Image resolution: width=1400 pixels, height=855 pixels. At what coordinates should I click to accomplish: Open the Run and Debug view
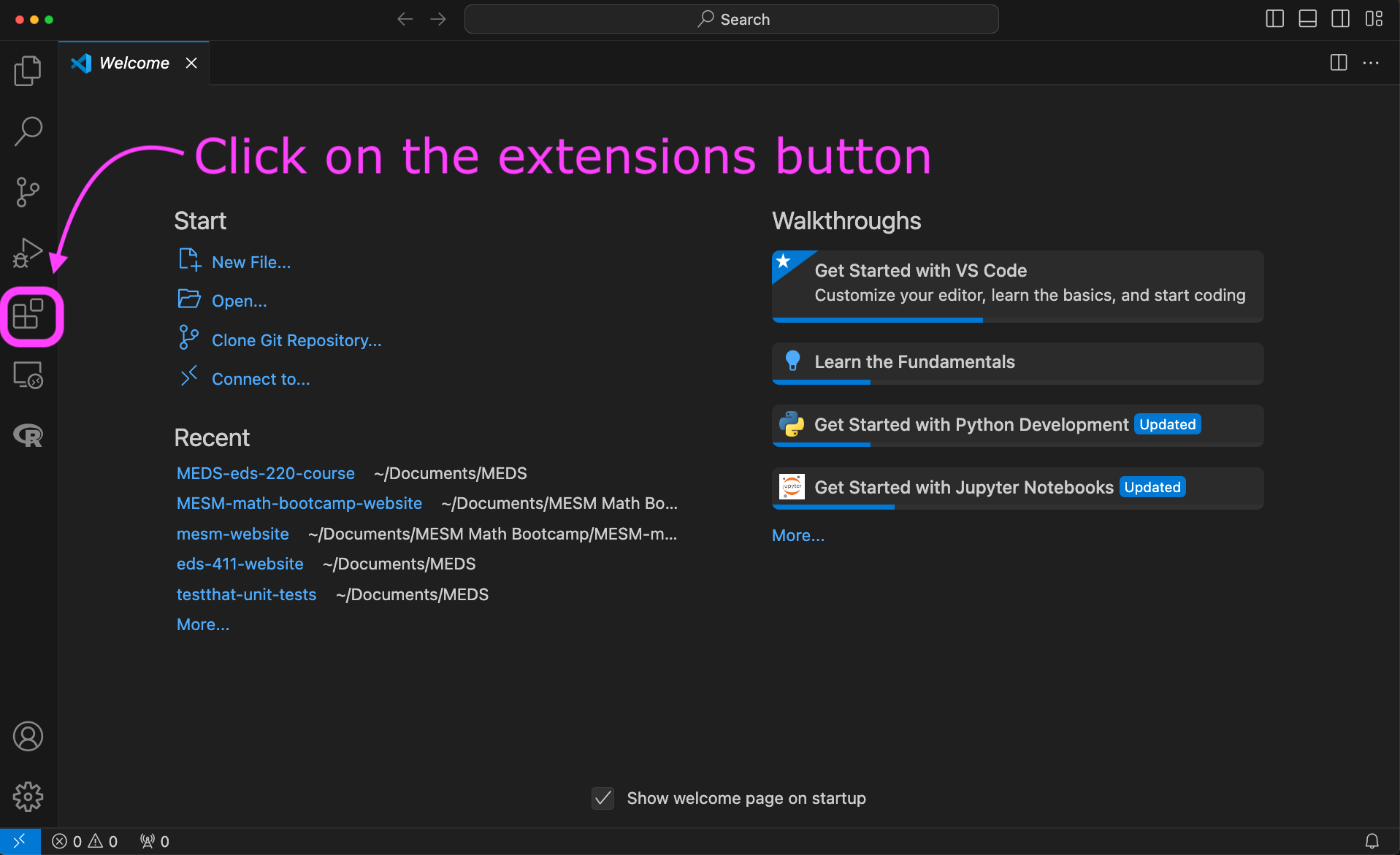[28, 253]
